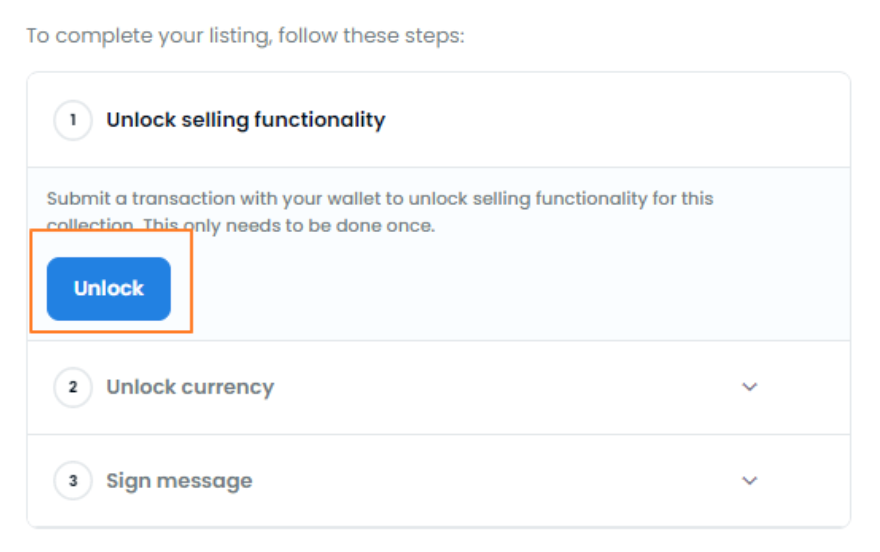Click the light blue step 1 content panel
880x552 pixels.
pyautogui.click(x=520, y=290)
